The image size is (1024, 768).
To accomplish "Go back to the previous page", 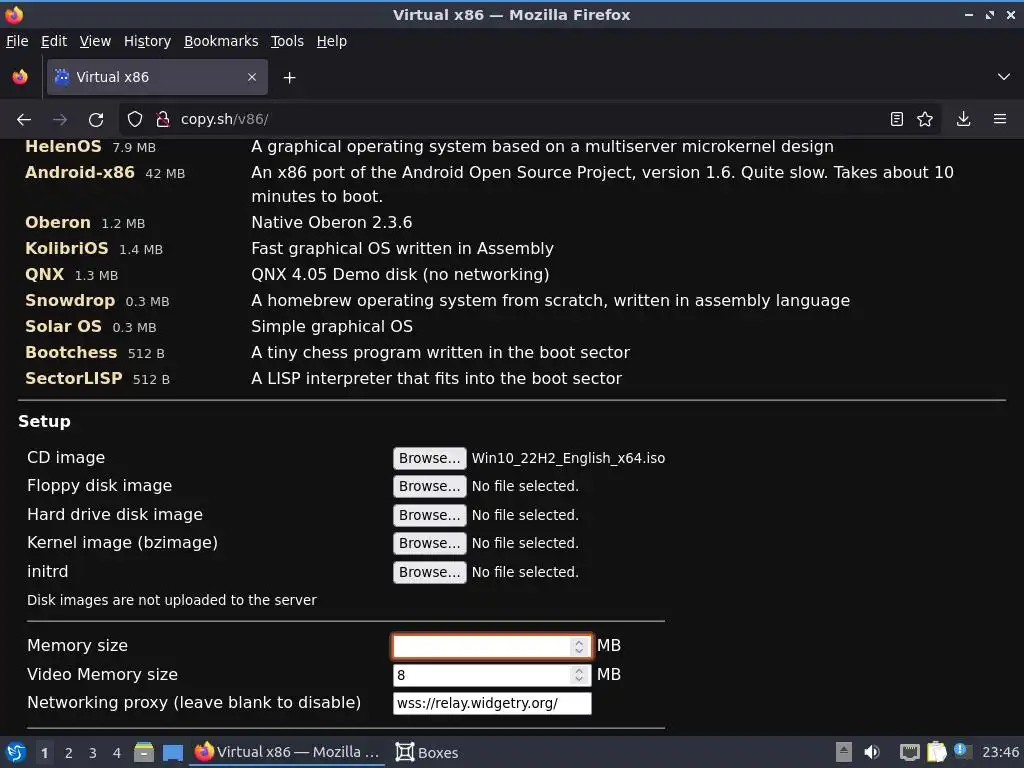I will [x=24, y=120].
